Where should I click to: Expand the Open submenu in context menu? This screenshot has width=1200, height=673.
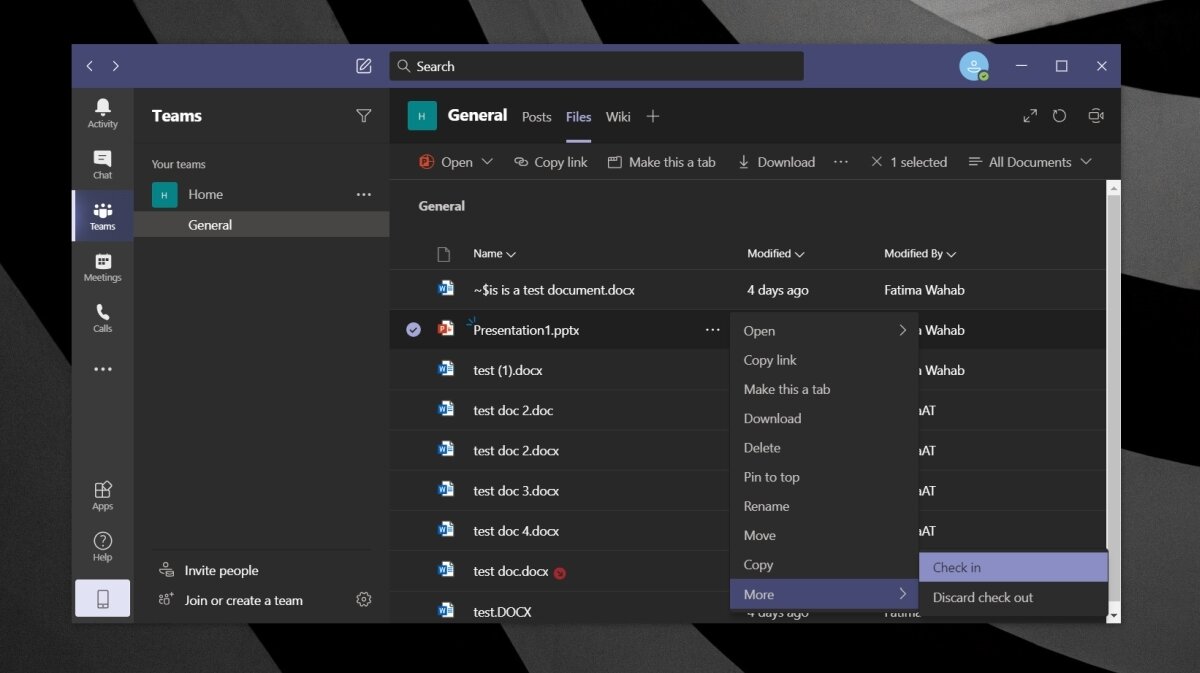click(x=824, y=331)
